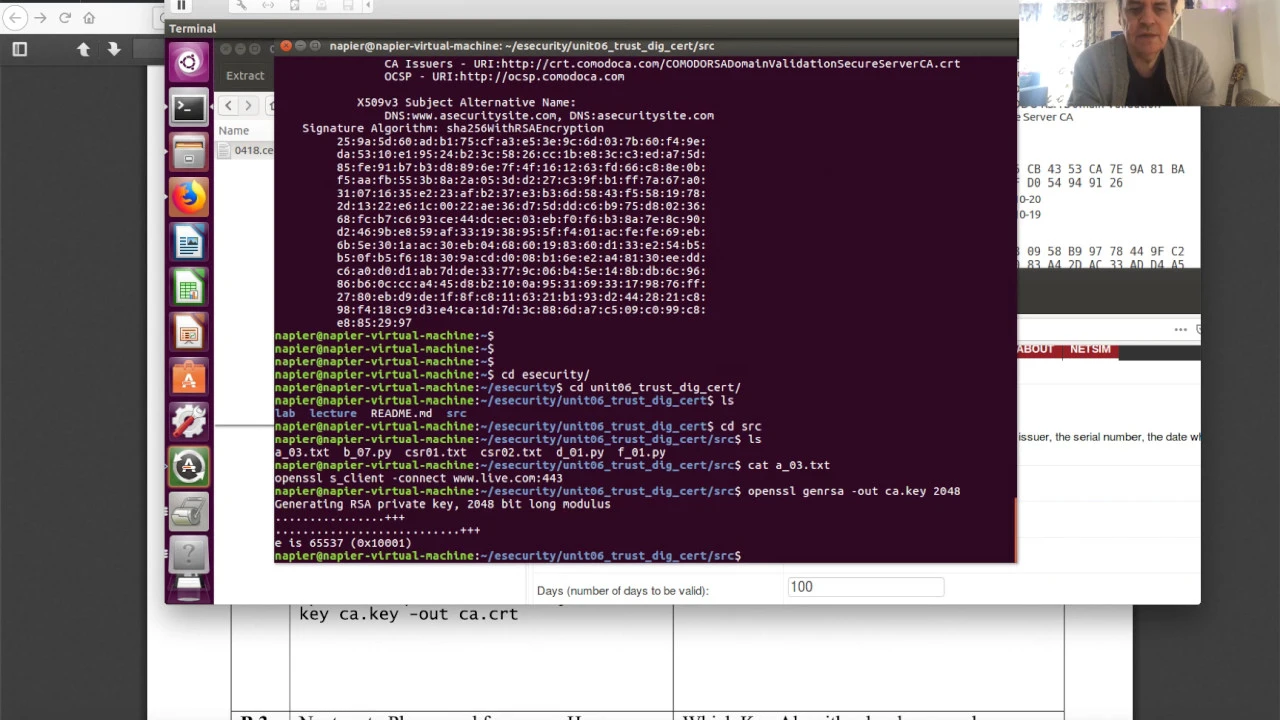Click the 'cat a_03.txt' command line
The width and height of the screenshot is (1280, 720).
789,465
